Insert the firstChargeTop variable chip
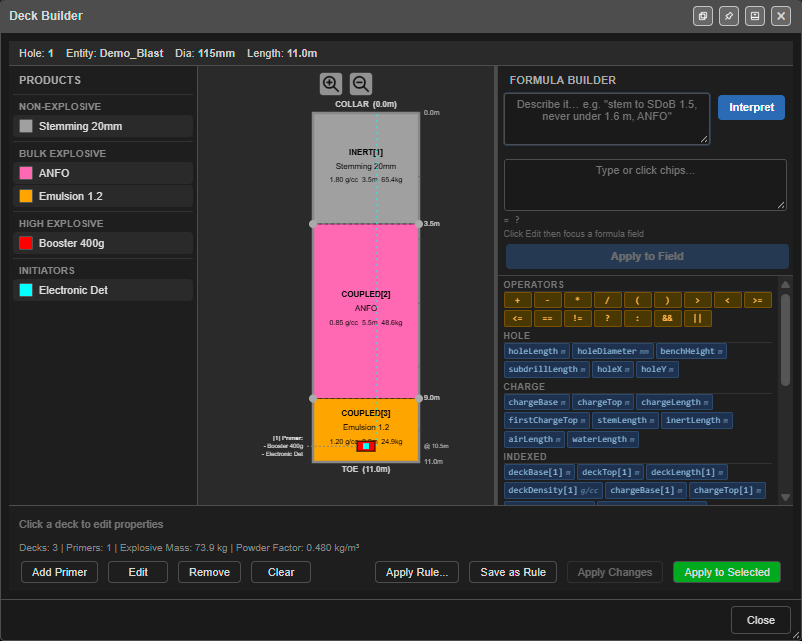Image resolution: width=802 pixels, height=641 pixels. point(546,420)
